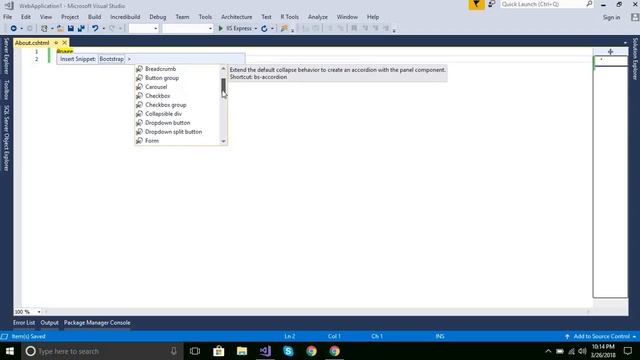Click the Windows Start button
This screenshot has width=640, height=360.
(x=10, y=351)
